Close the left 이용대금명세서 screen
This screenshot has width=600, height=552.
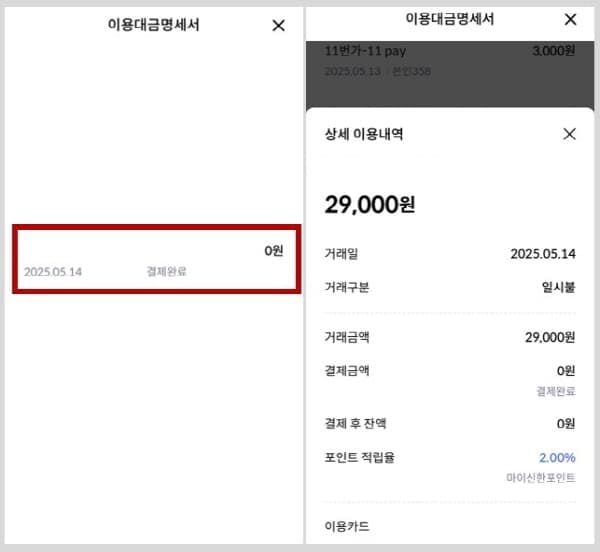pos(278,26)
